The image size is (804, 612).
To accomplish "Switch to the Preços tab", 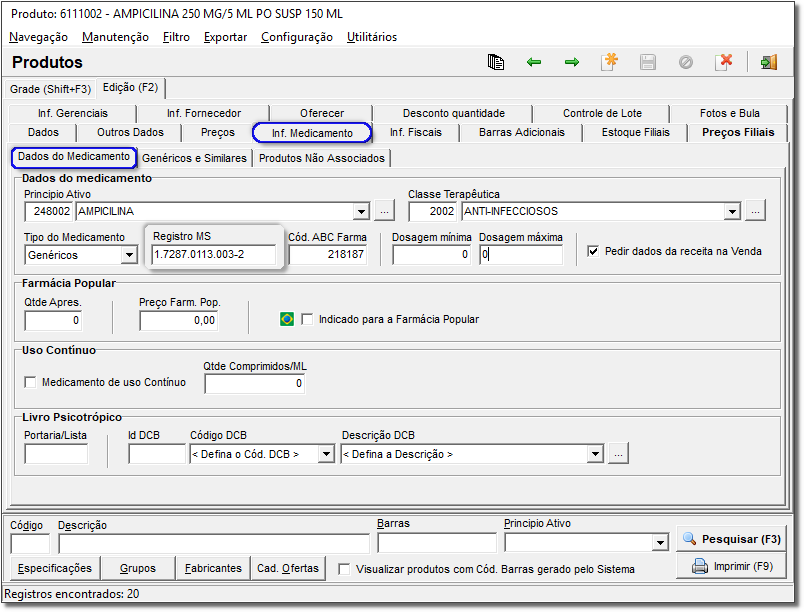I will click(x=218, y=132).
